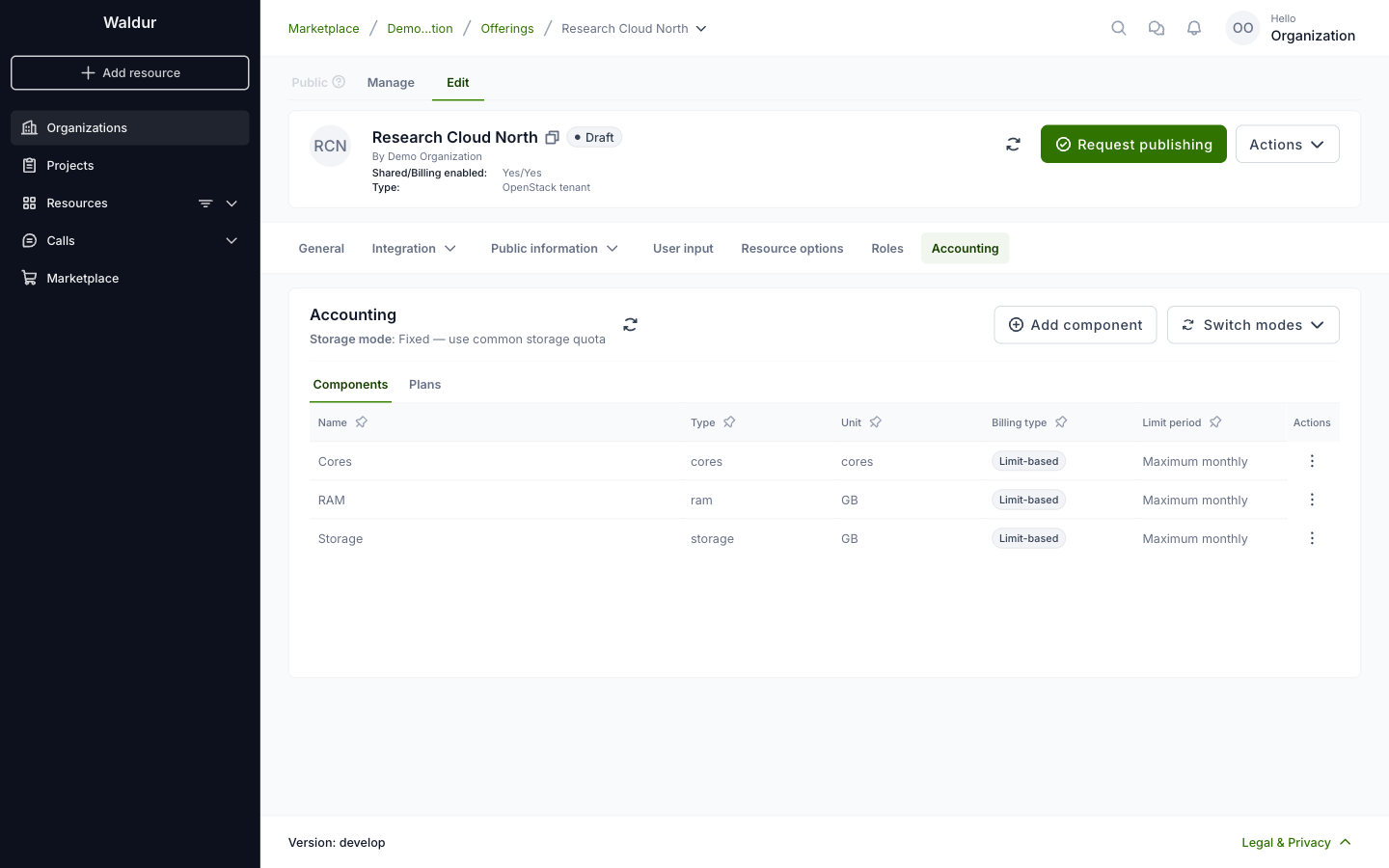Open the chat messages icon
1389x868 pixels.
1157,28
